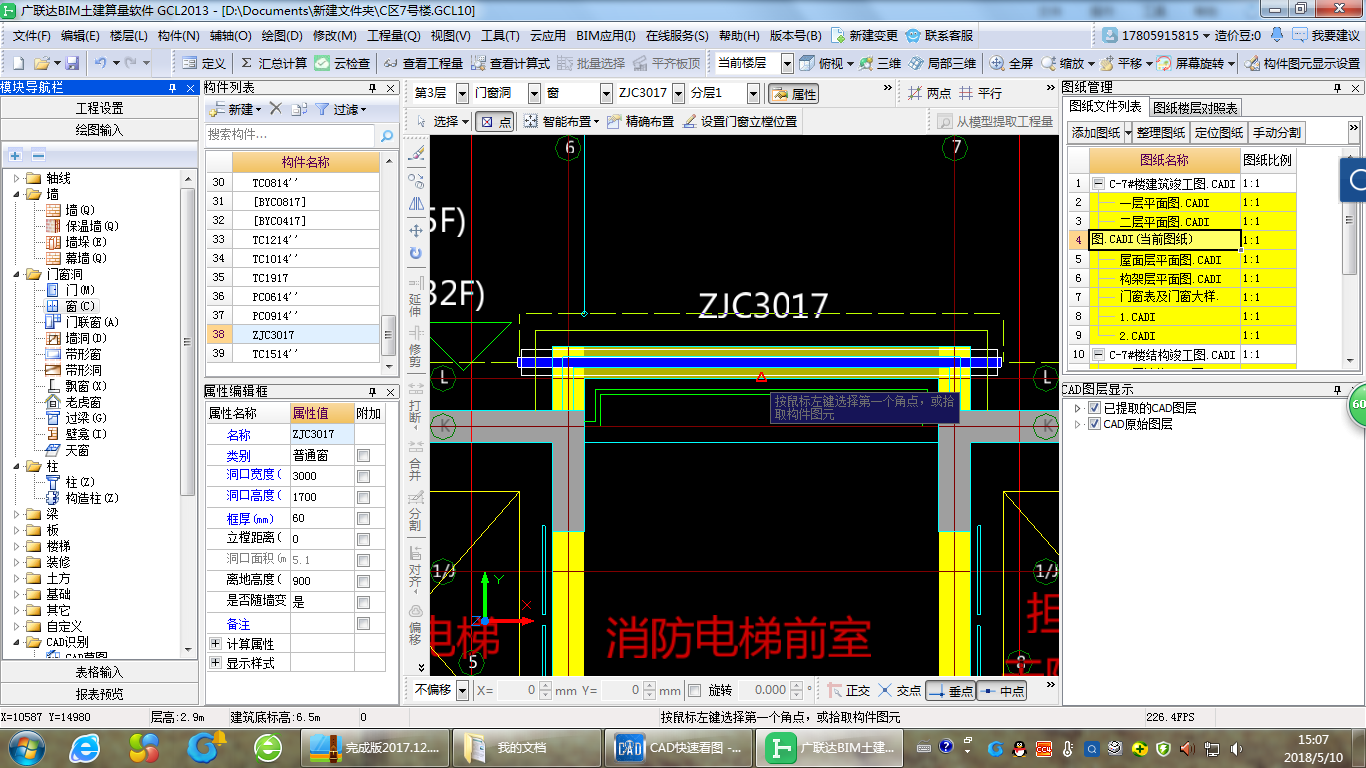This screenshot has width=1366, height=768.
Task: Open 定义 (Define) in the toolbar
Action: click(x=204, y=63)
